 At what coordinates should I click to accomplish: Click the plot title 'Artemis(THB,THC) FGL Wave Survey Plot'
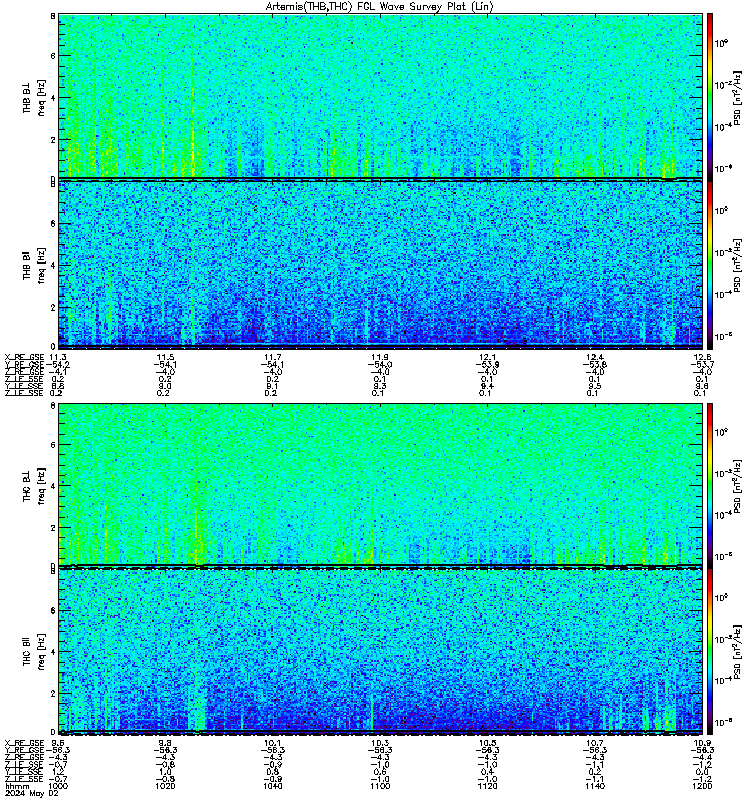[380, 7]
